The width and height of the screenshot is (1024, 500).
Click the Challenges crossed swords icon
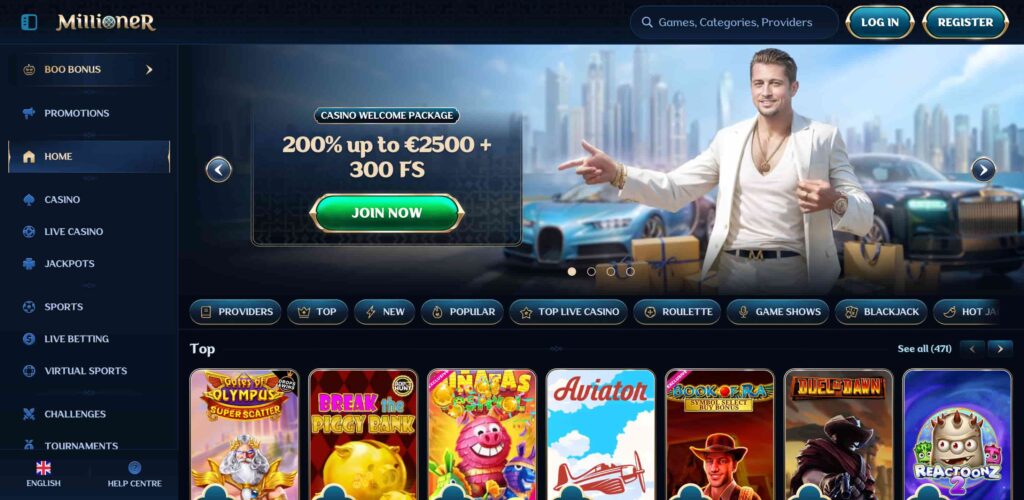coord(29,414)
